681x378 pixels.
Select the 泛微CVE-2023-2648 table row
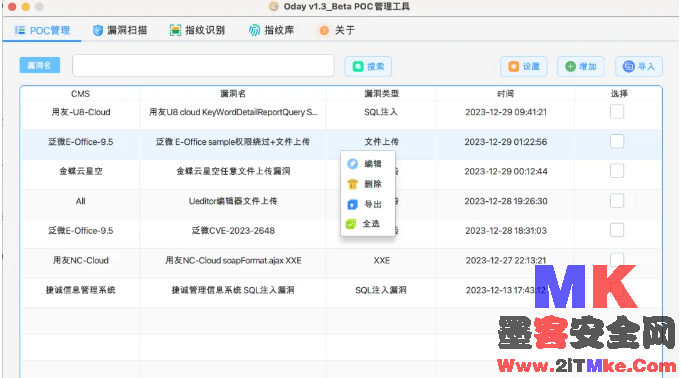tap(341, 231)
